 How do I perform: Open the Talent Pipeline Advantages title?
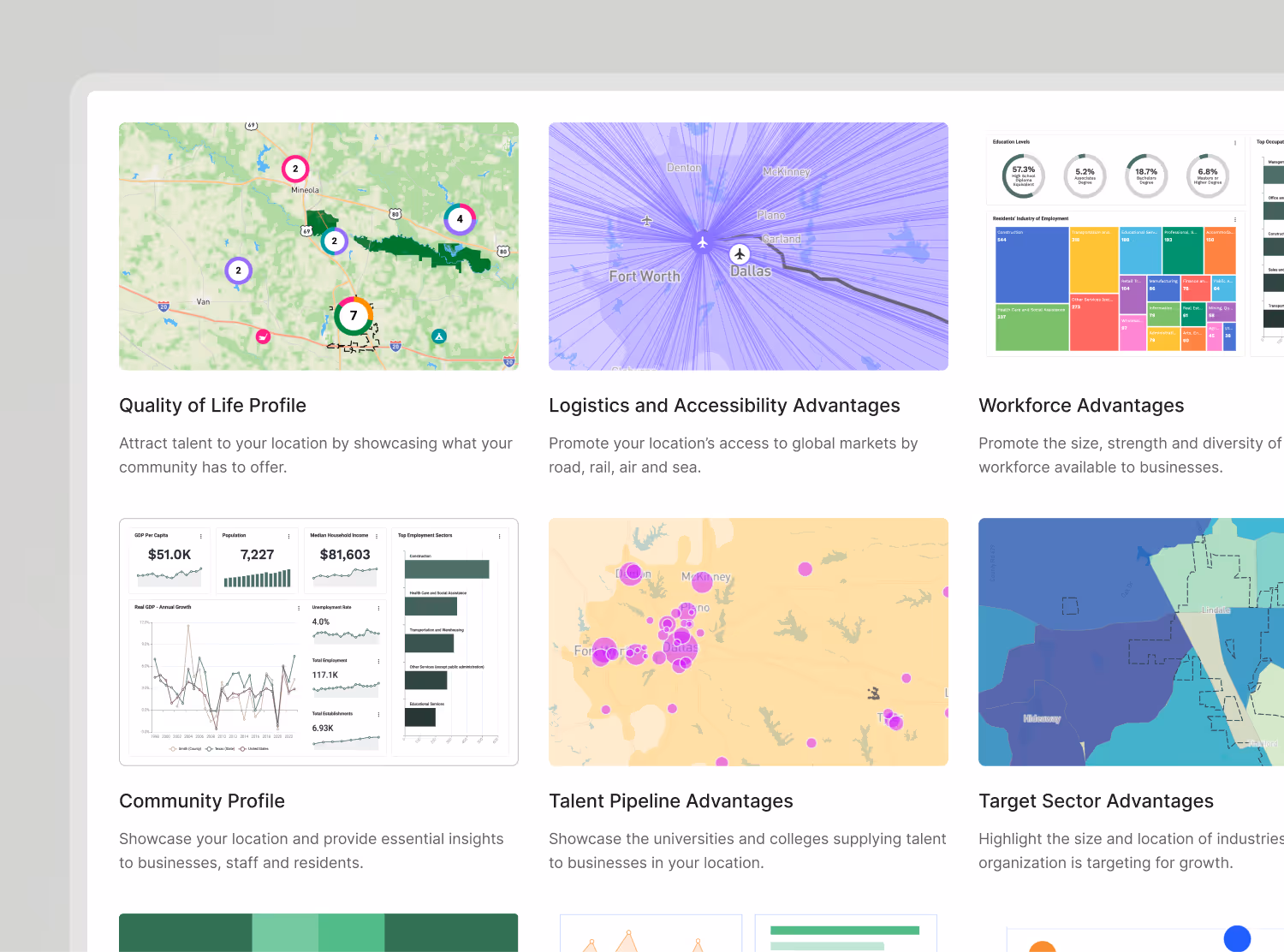(x=671, y=801)
